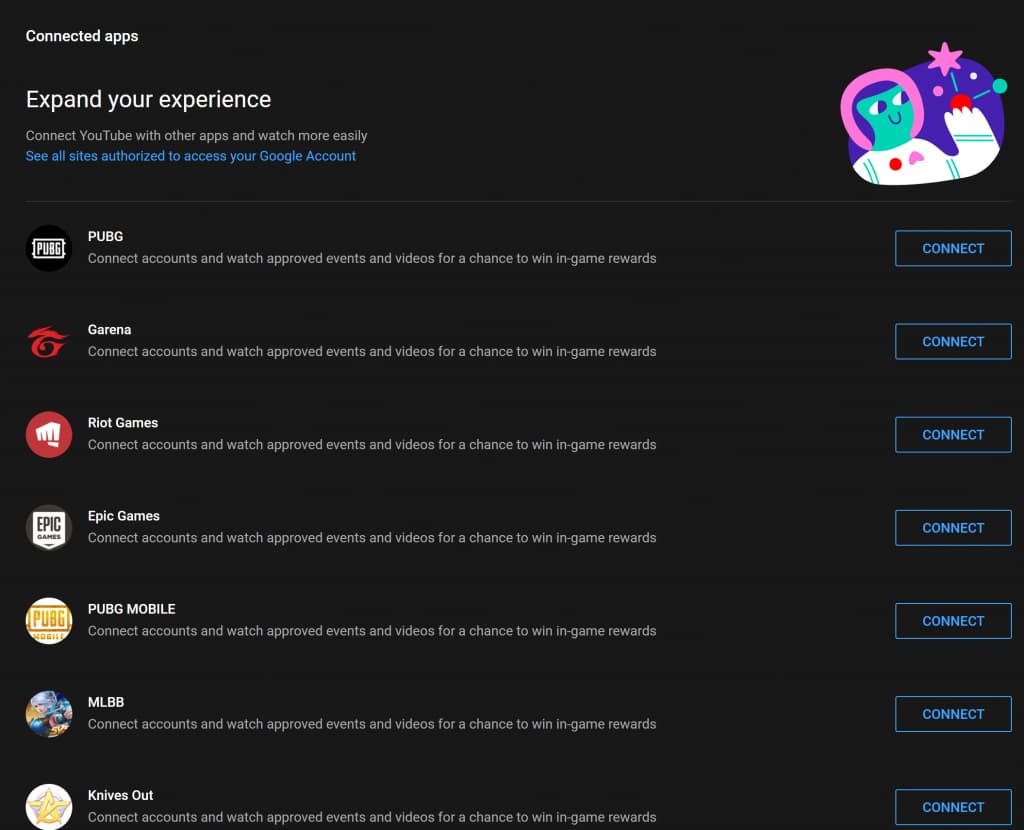Click Connect YouTube with other apps text
Image resolution: width=1024 pixels, height=830 pixels.
coord(196,135)
